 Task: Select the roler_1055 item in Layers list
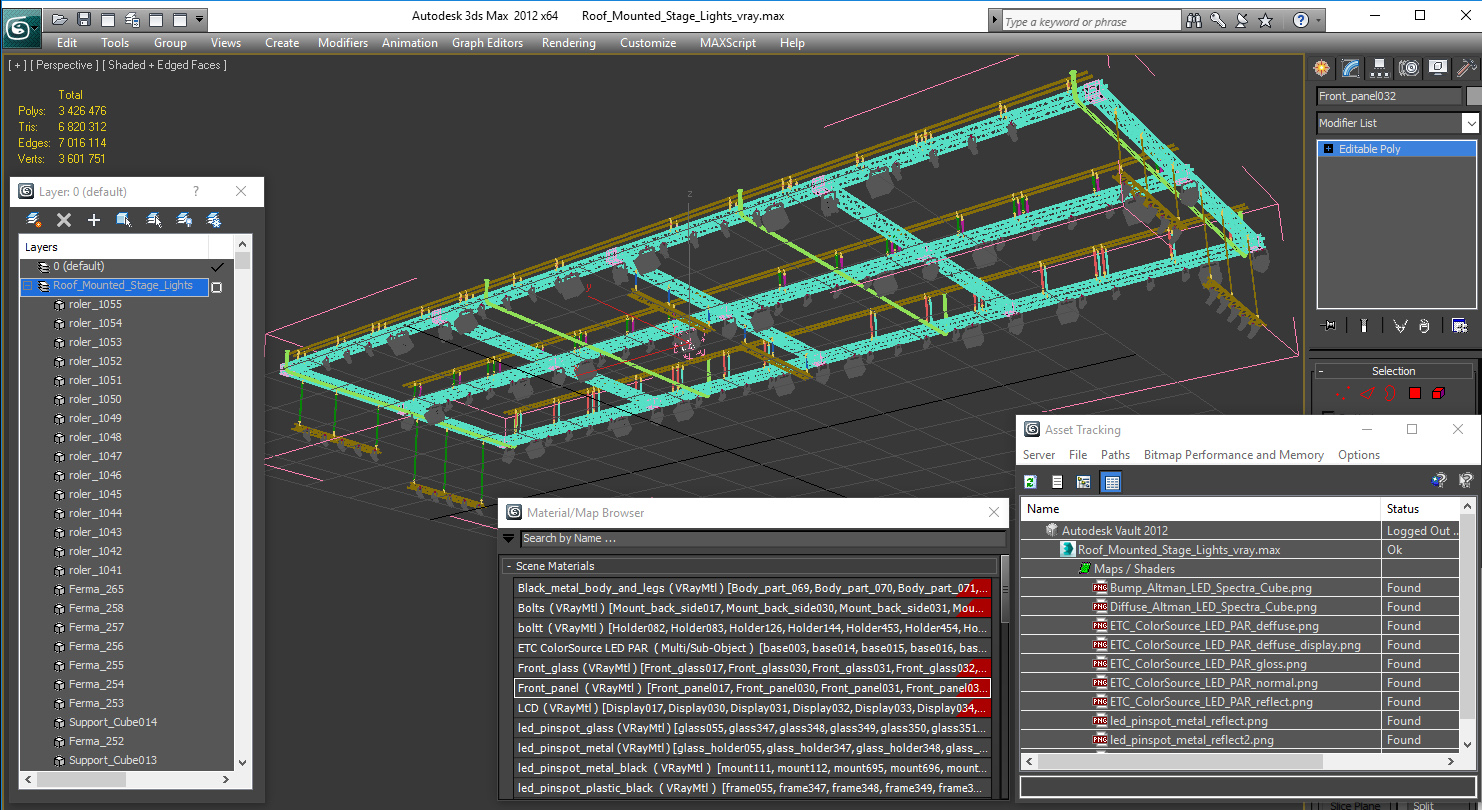point(95,304)
